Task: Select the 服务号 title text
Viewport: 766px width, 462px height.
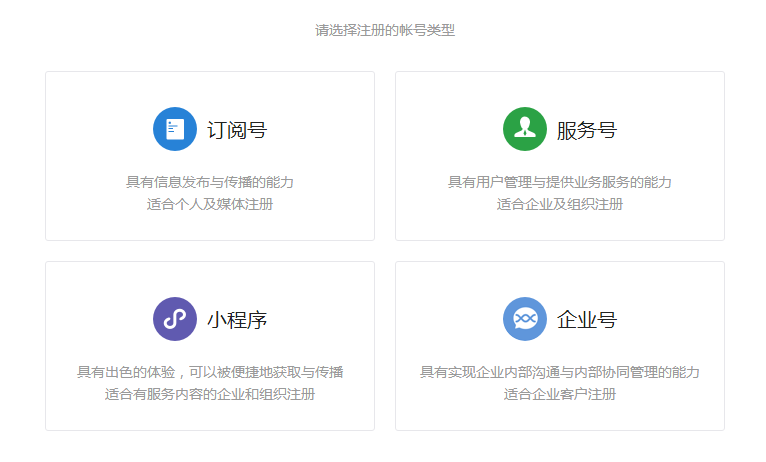Action: point(587,130)
